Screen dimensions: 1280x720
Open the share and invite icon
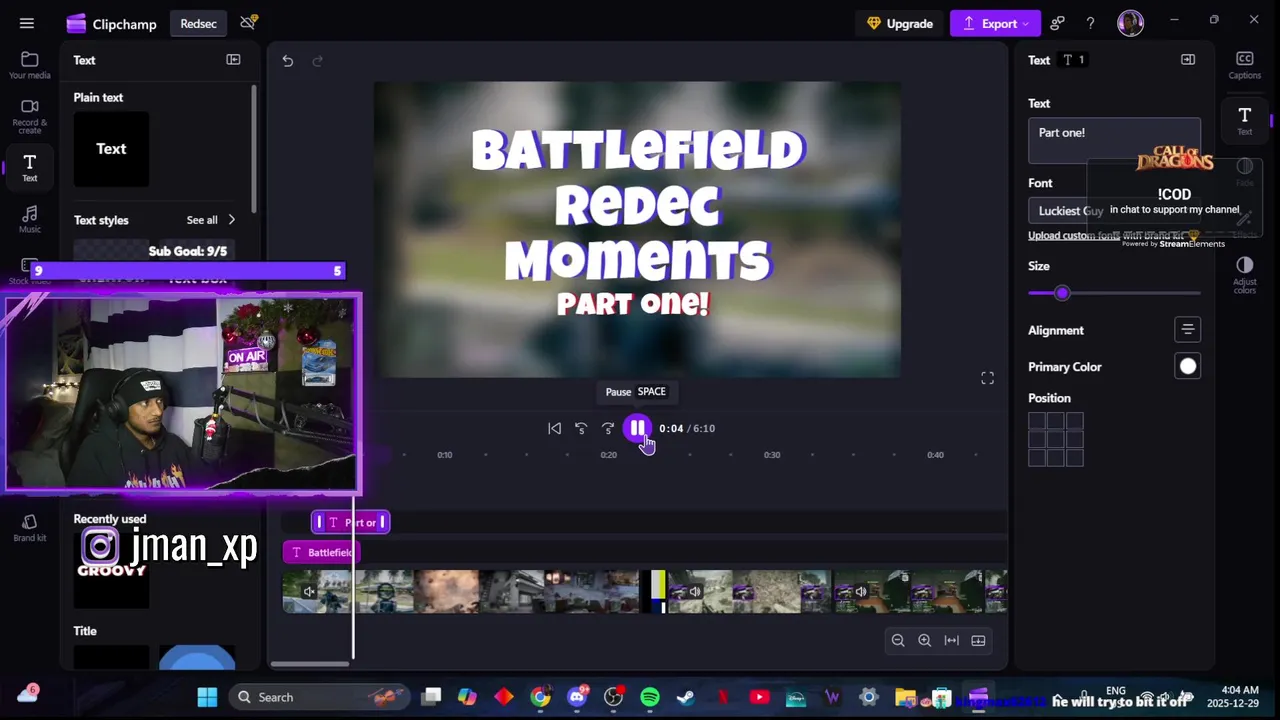pyautogui.click(x=1057, y=23)
